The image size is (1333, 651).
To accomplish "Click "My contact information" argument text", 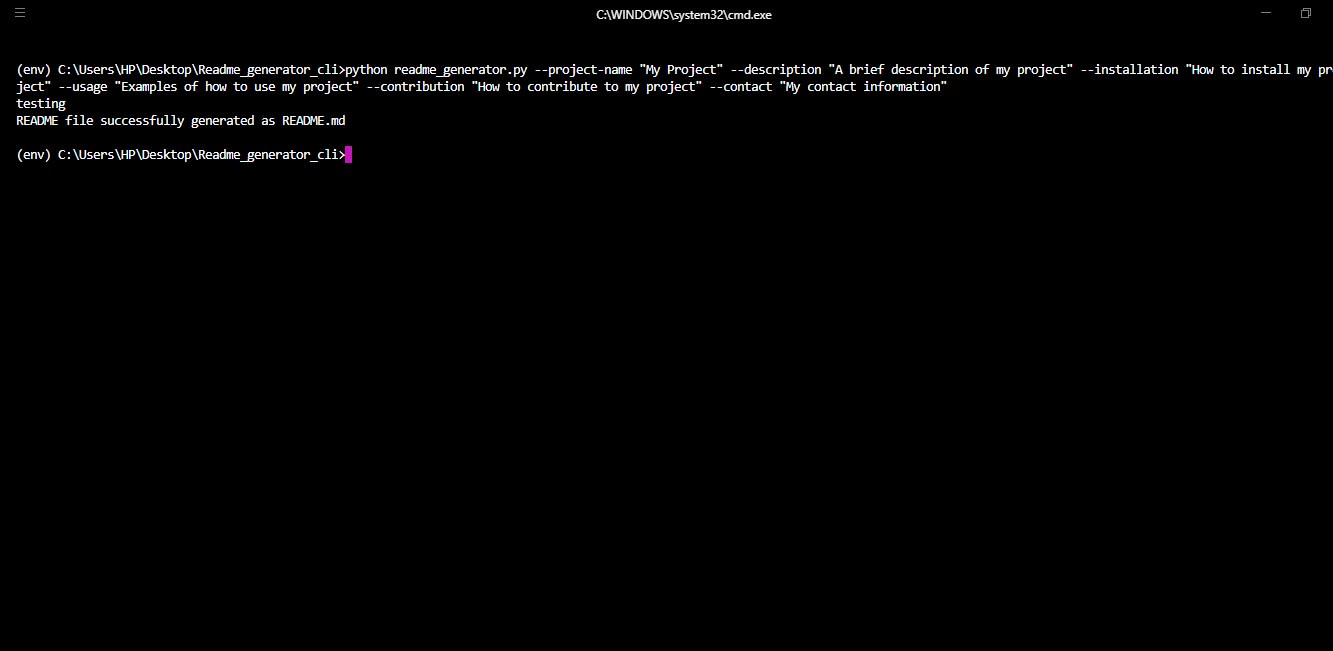I will point(863,87).
